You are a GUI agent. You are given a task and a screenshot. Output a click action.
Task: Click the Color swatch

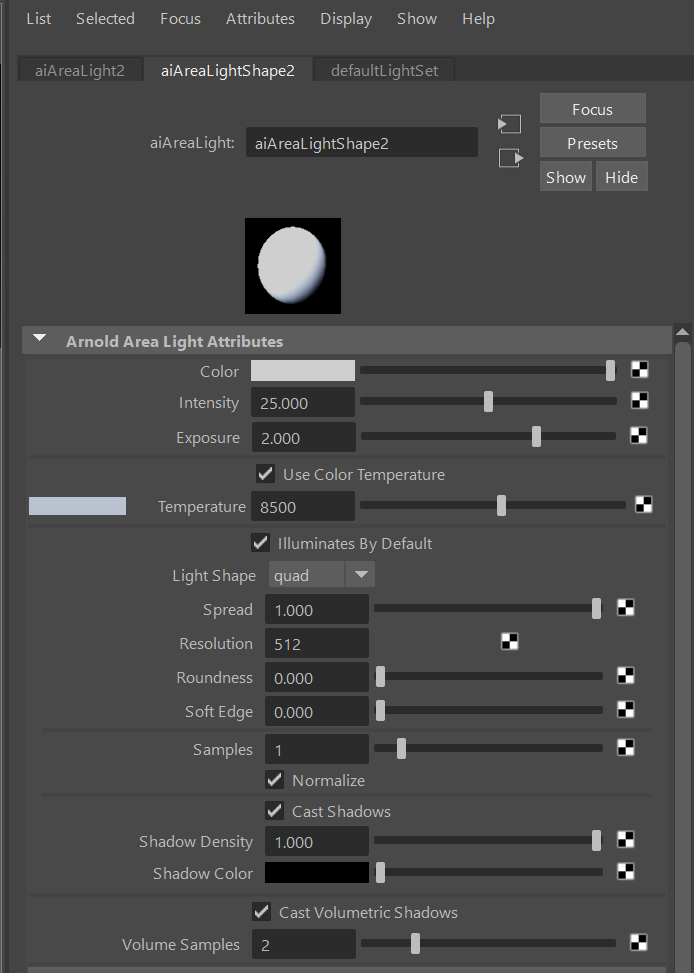[303, 370]
